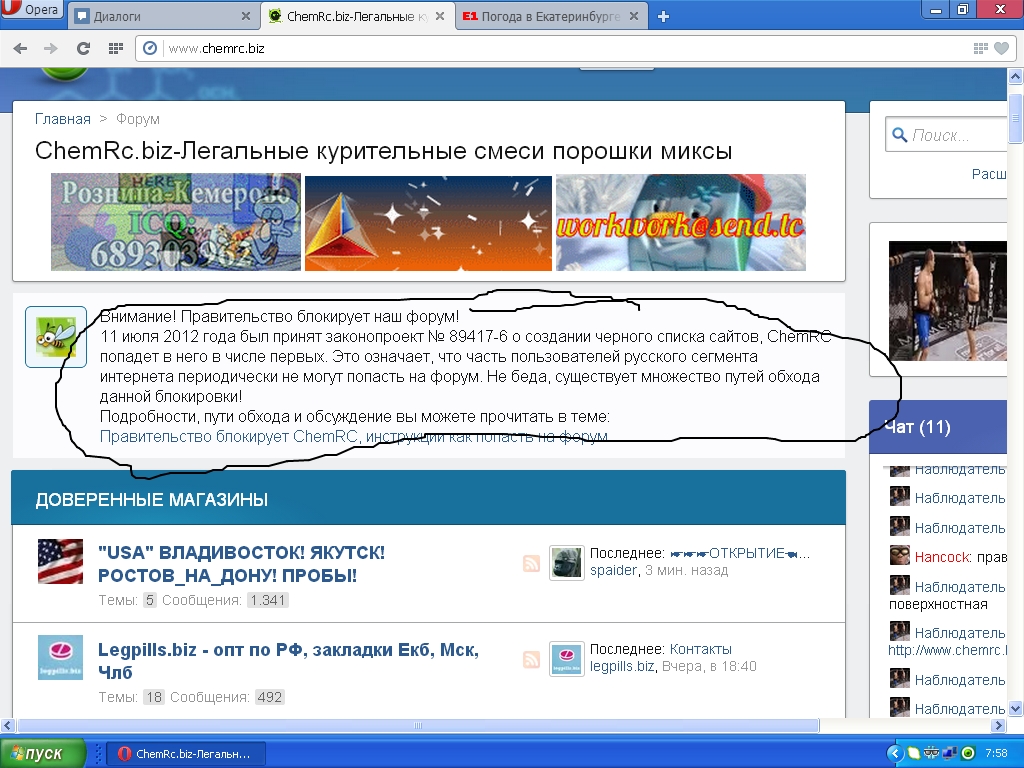Click legpills.biz avatar next to Контакты
Image resolution: width=1024 pixels, height=768 pixels.
(x=567, y=659)
